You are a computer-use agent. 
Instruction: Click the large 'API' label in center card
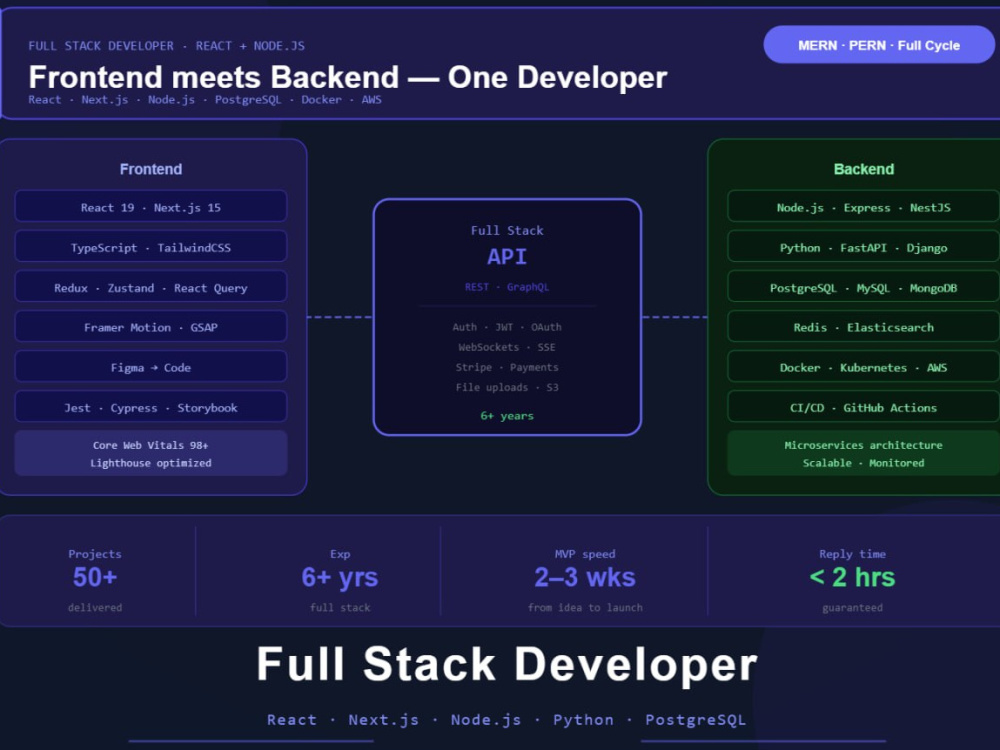click(507, 256)
